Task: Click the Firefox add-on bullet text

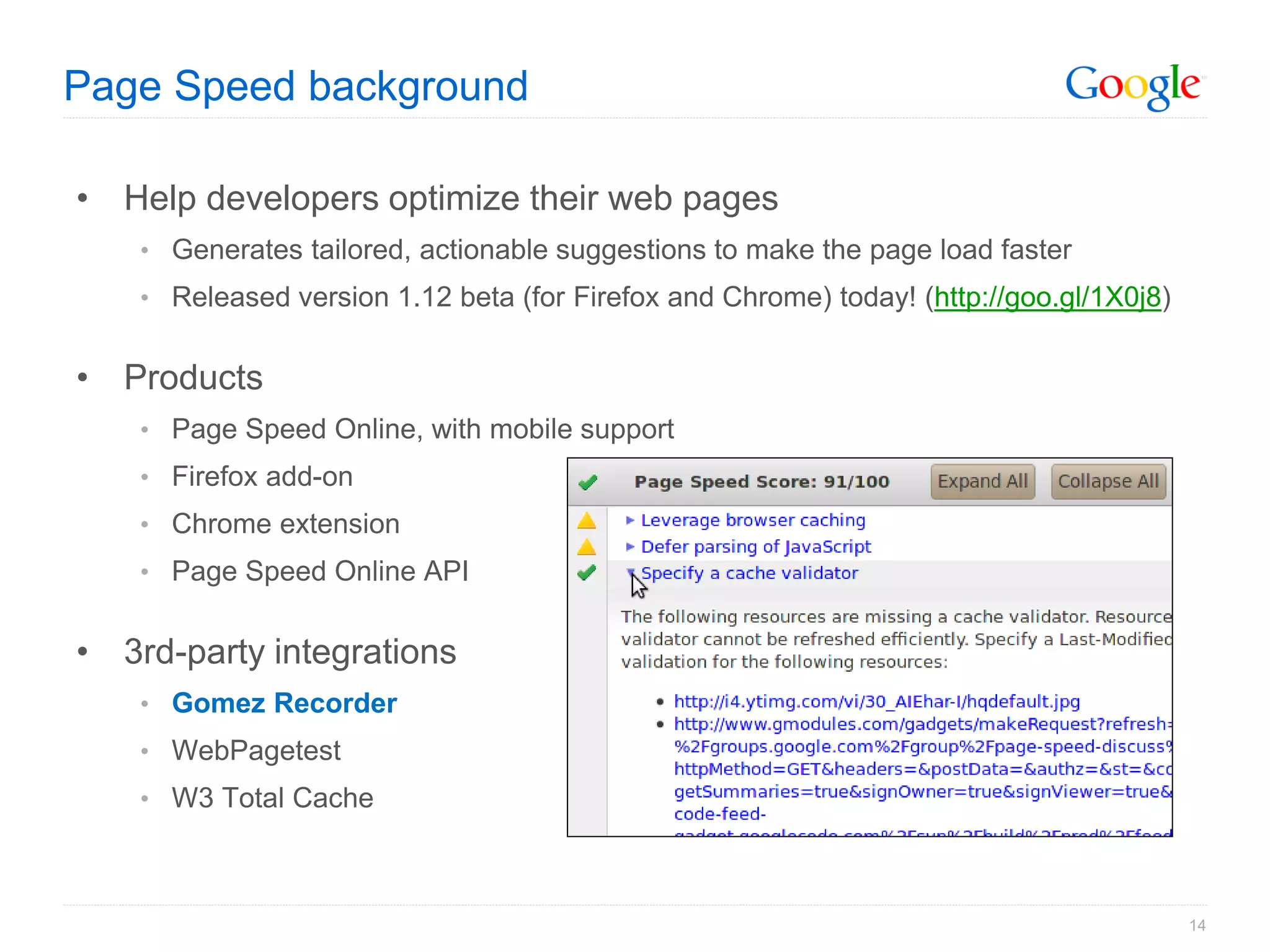Action: [262, 477]
